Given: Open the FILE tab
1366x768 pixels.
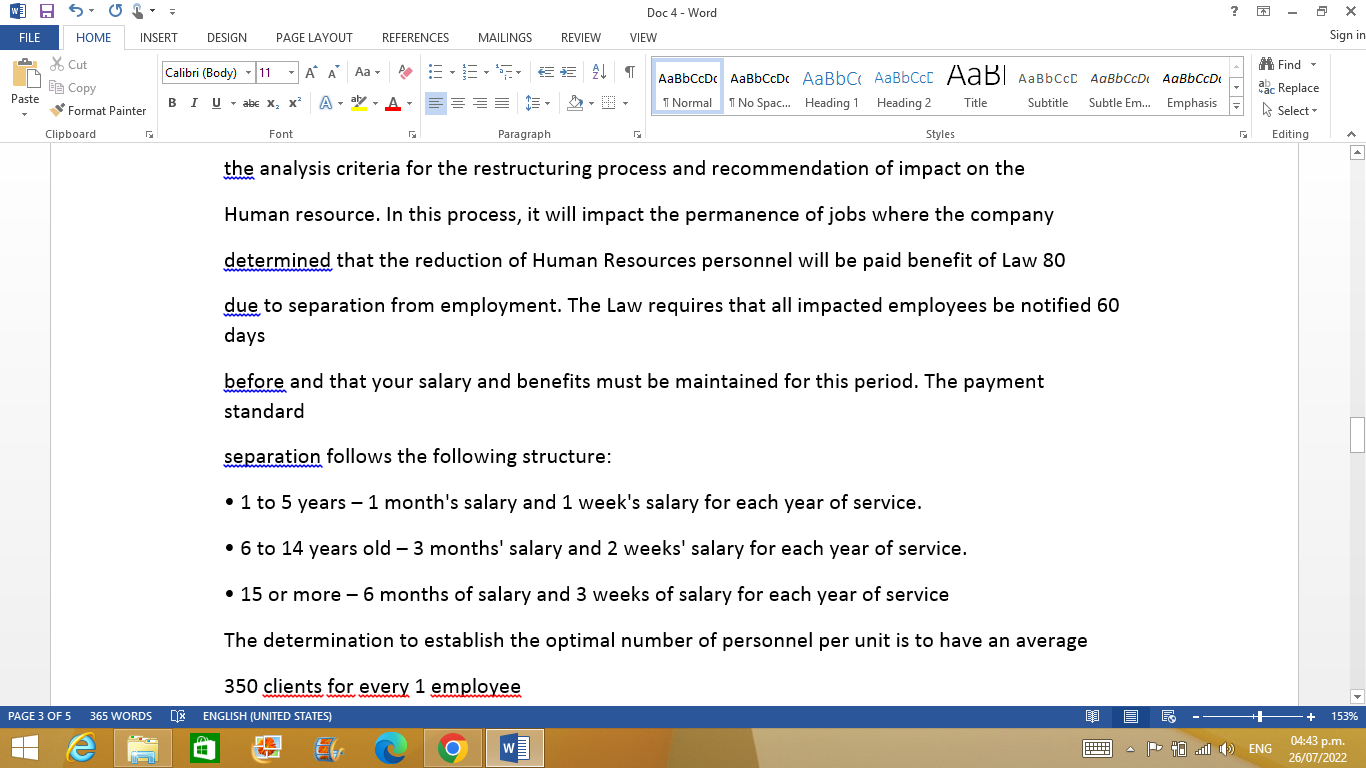Looking at the screenshot, I should [x=29, y=37].
